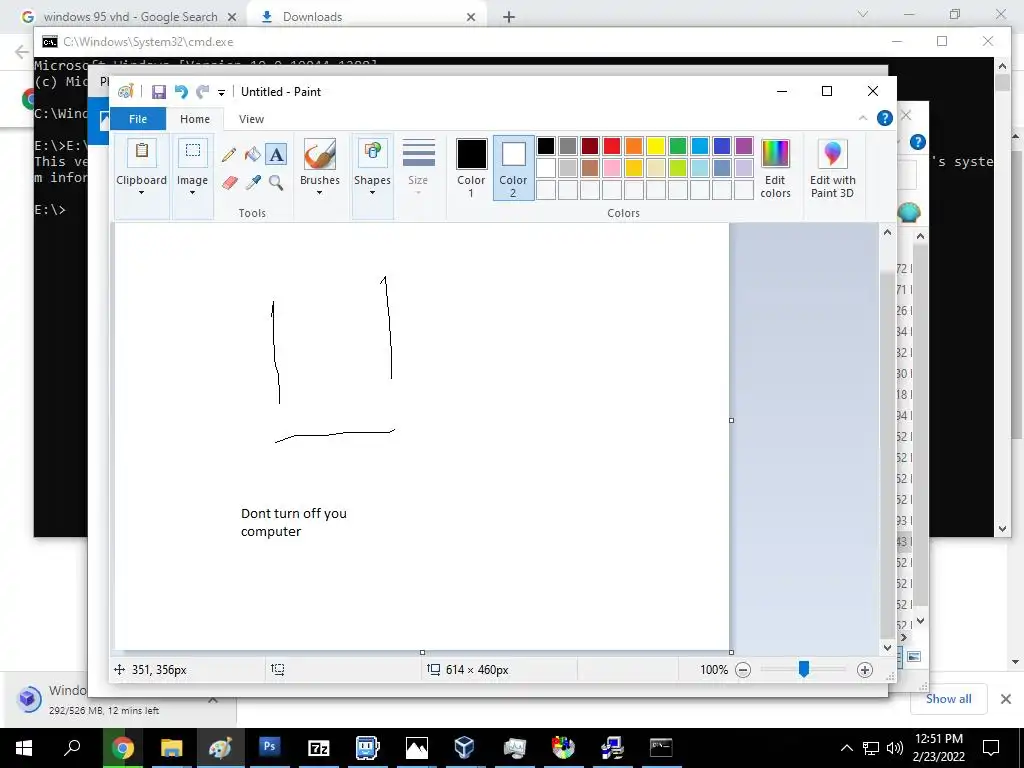Pick the yellow color swatch

click(656, 146)
